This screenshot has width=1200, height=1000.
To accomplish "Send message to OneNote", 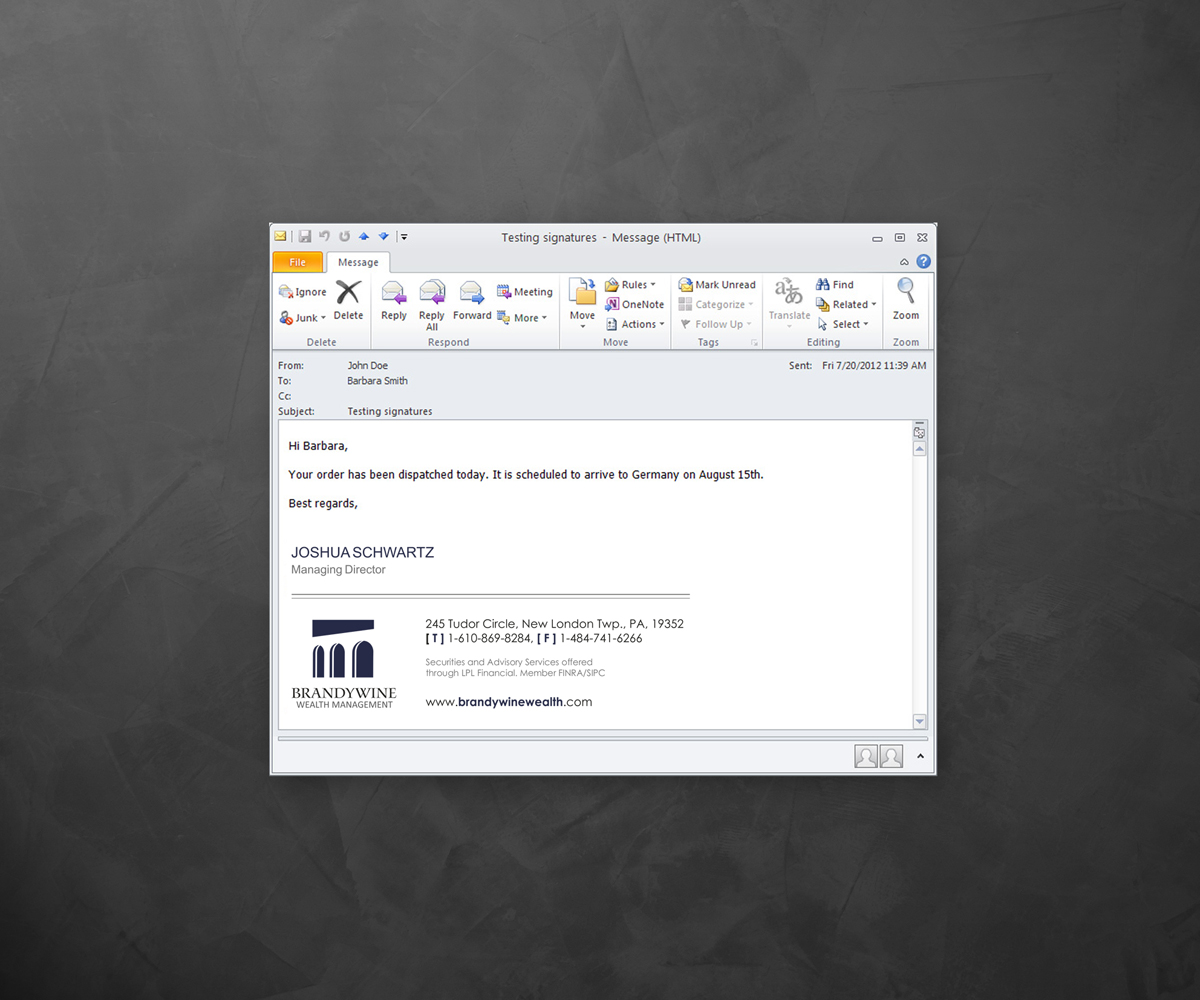I will (x=635, y=305).
